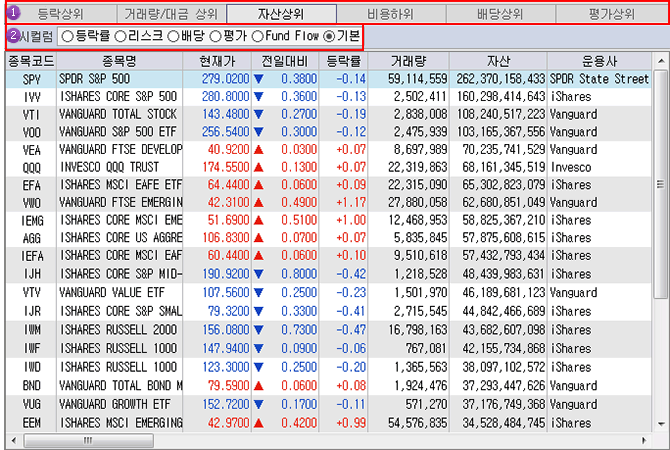The height and width of the screenshot is (450, 670).
Task: Sort by 종목명 column header
Action: click(x=119, y=61)
